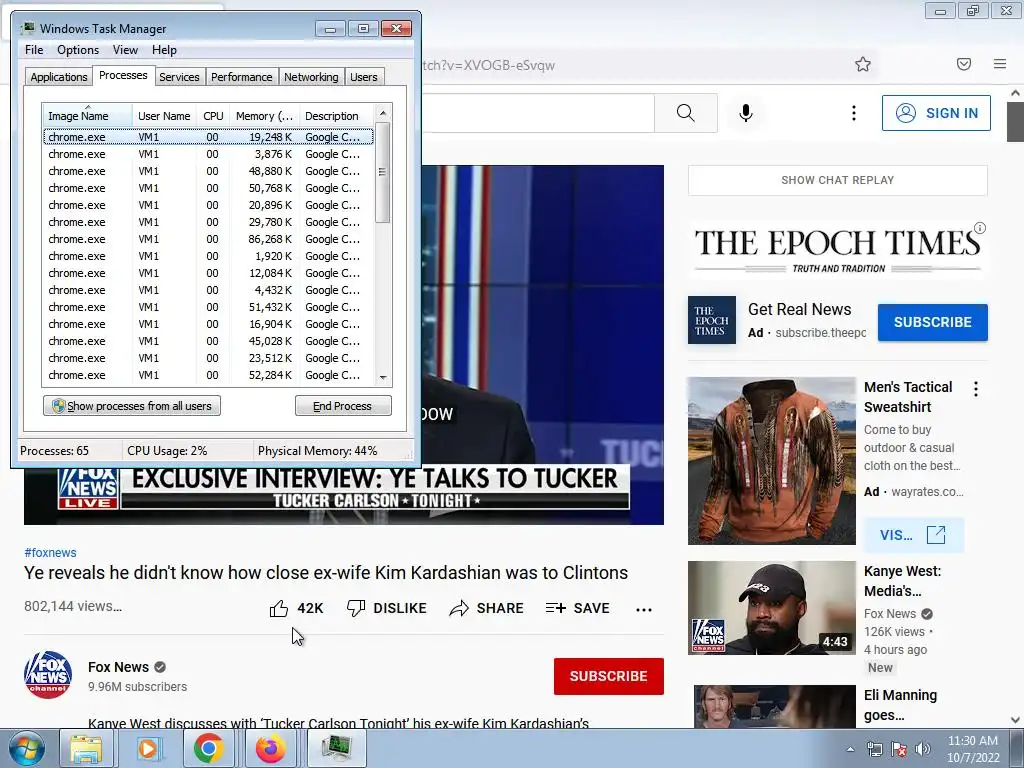Sort processes by Description column header

pos(336,116)
